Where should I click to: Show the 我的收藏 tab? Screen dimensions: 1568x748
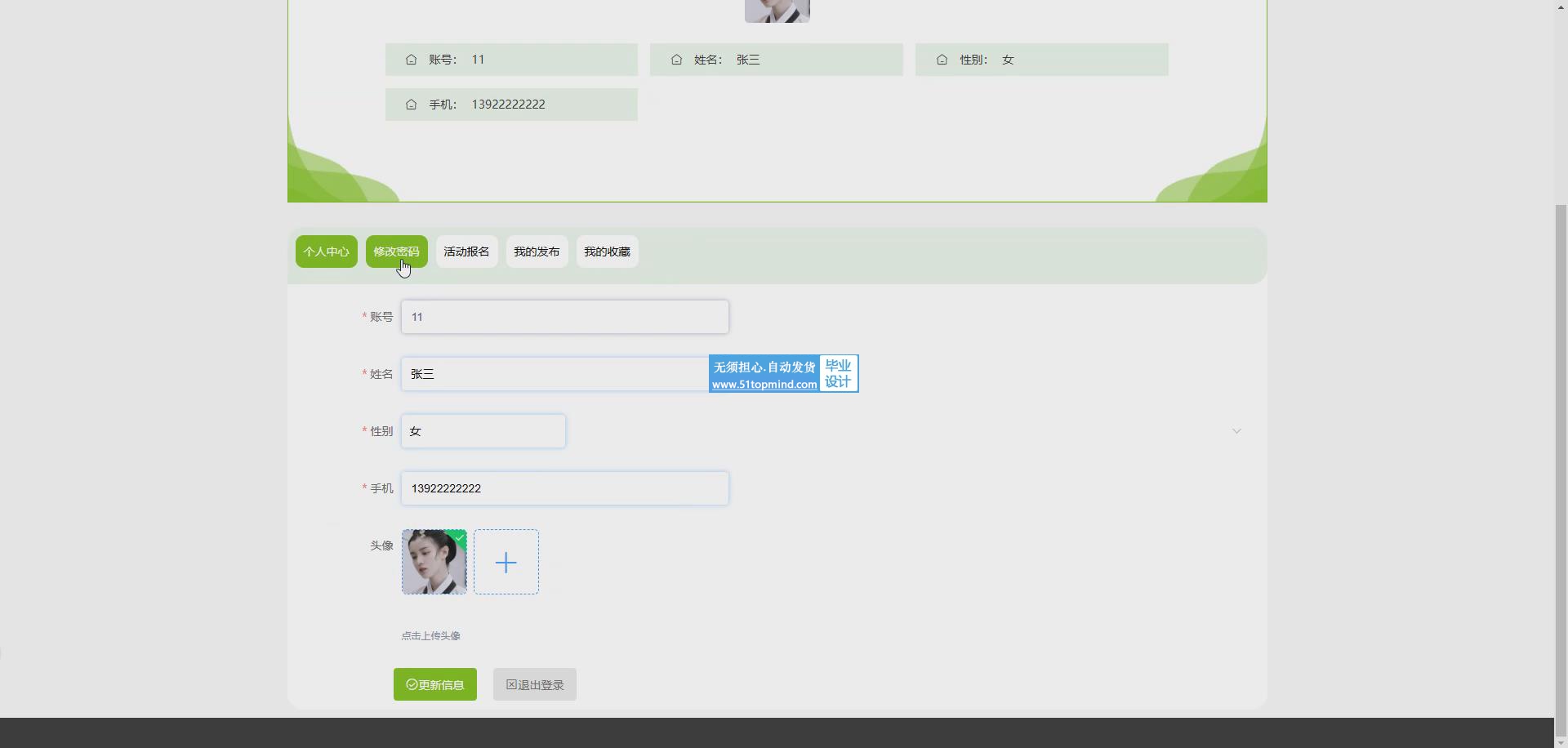click(x=607, y=252)
